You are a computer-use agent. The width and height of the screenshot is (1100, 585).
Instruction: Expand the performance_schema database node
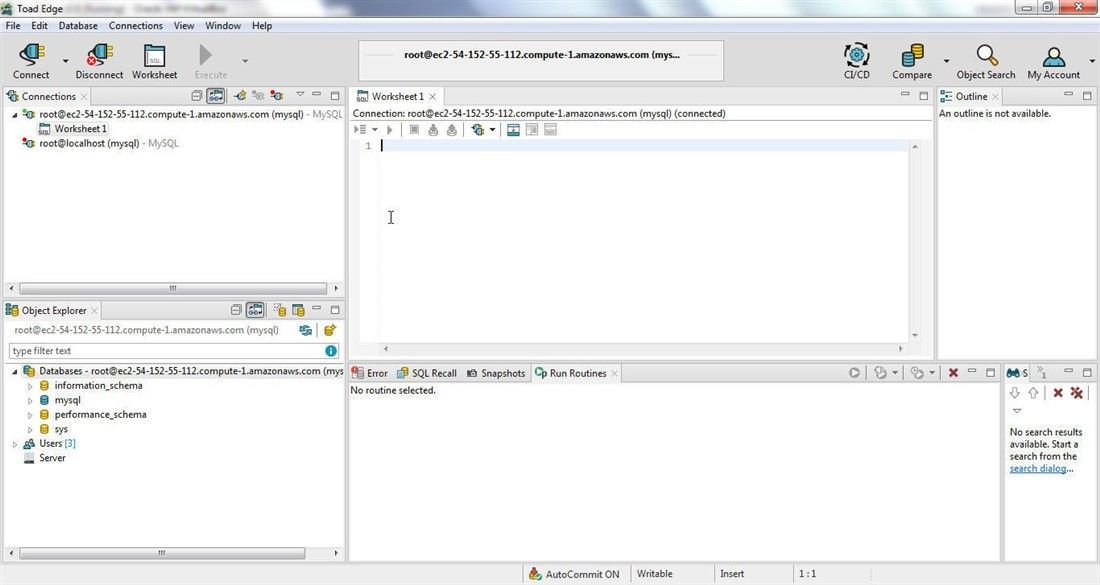pos(30,415)
